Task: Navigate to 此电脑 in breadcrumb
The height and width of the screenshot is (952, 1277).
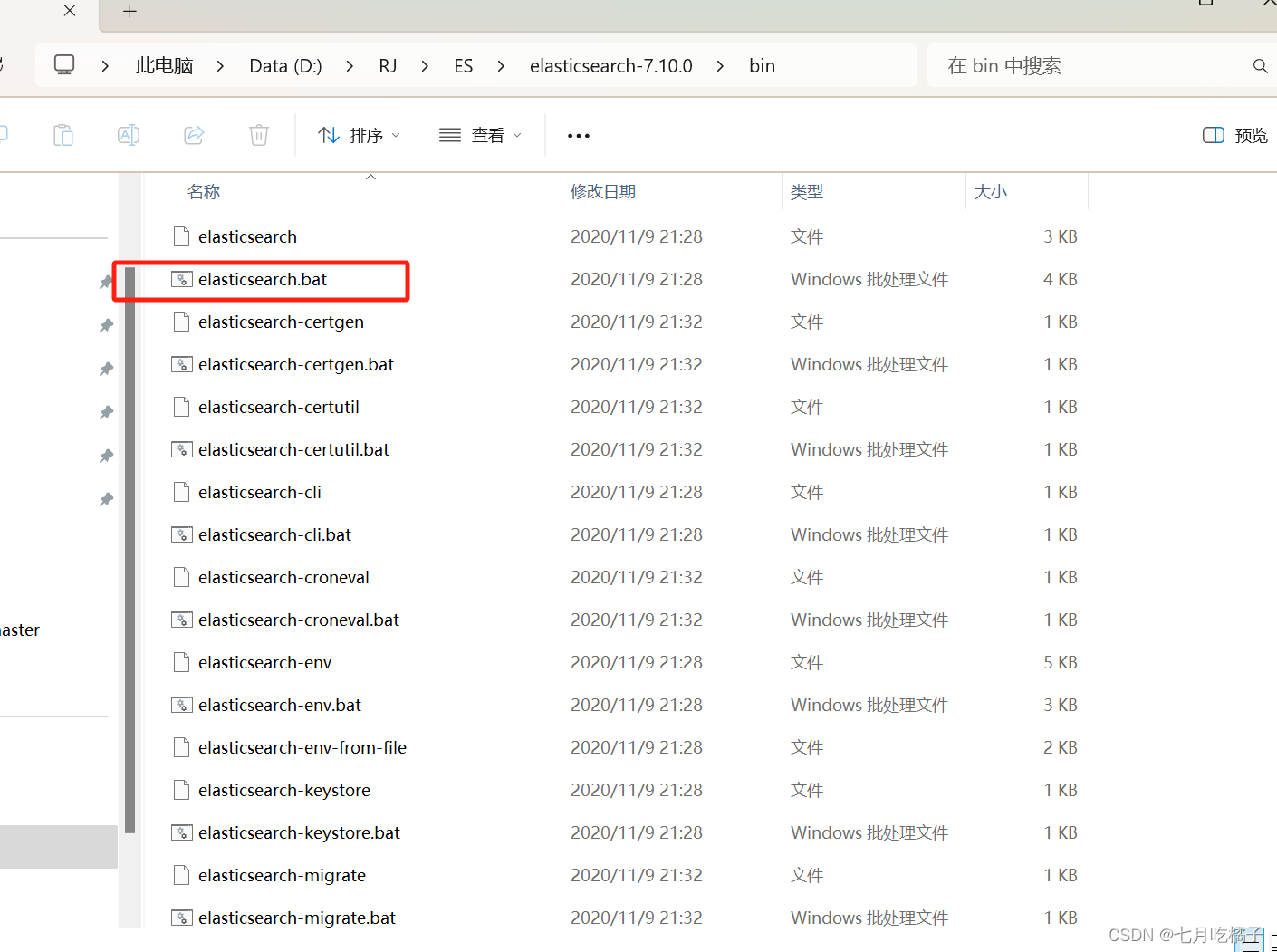Action: click(x=165, y=66)
